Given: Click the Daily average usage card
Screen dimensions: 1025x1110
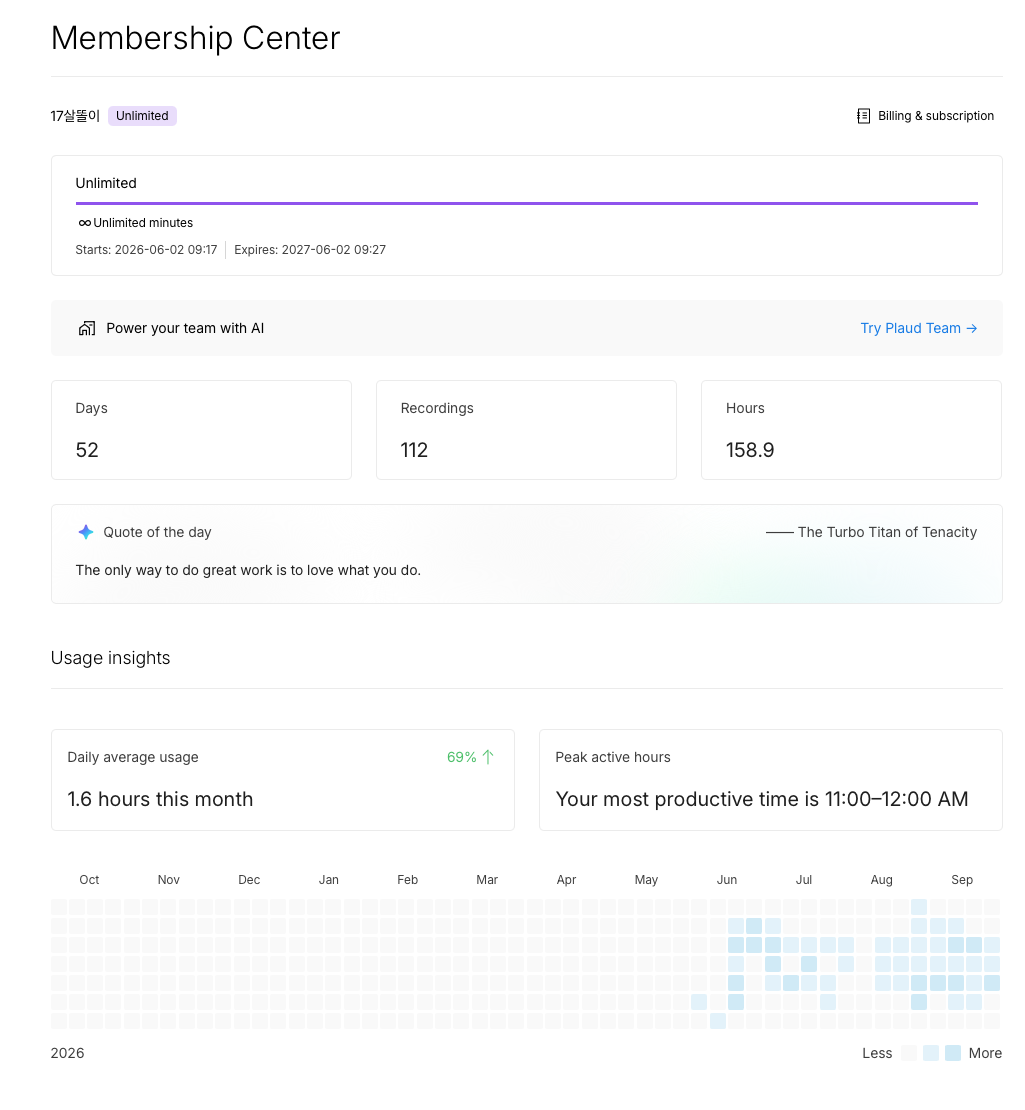Looking at the screenshot, I should (x=282, y=780).
